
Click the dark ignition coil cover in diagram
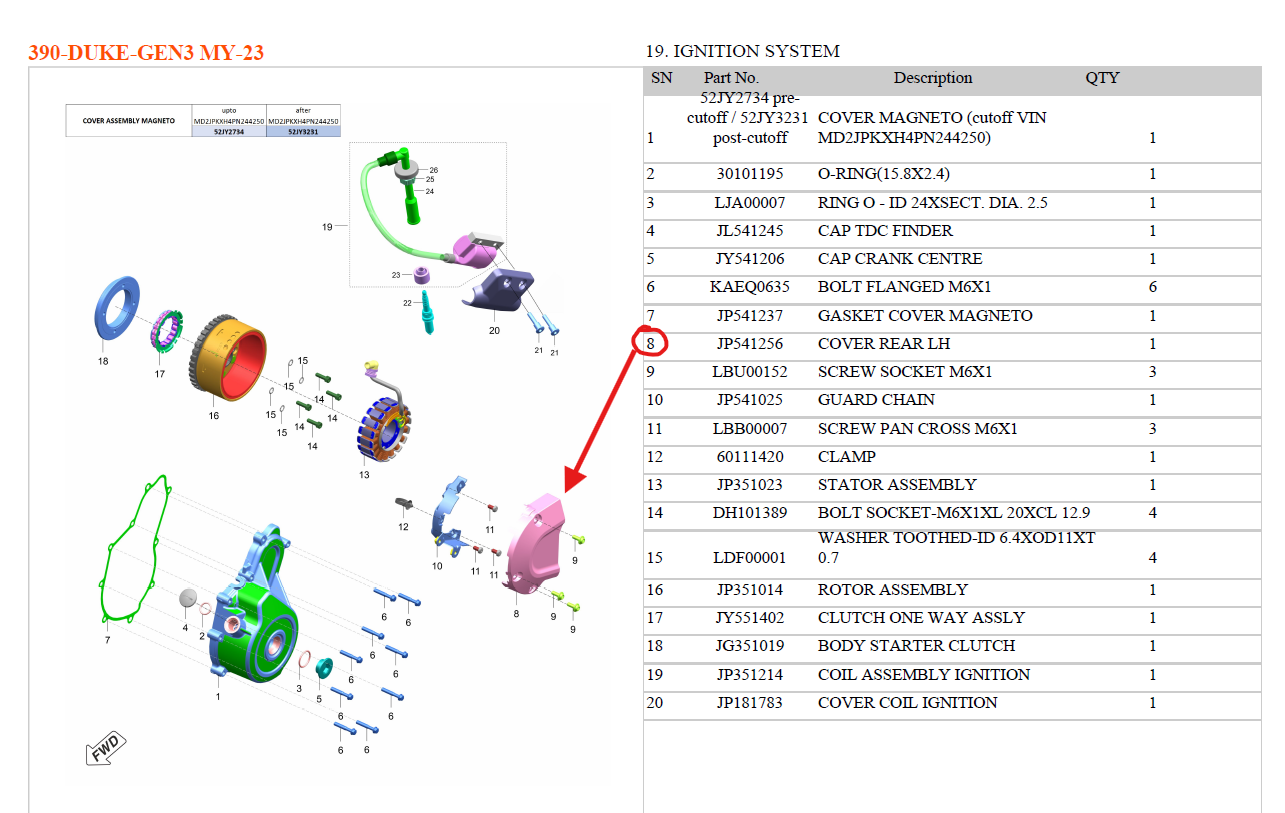496,290
